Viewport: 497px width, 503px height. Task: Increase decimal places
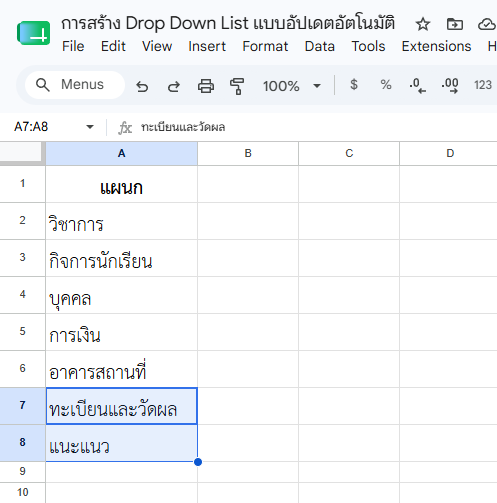(x=450, y=85)
